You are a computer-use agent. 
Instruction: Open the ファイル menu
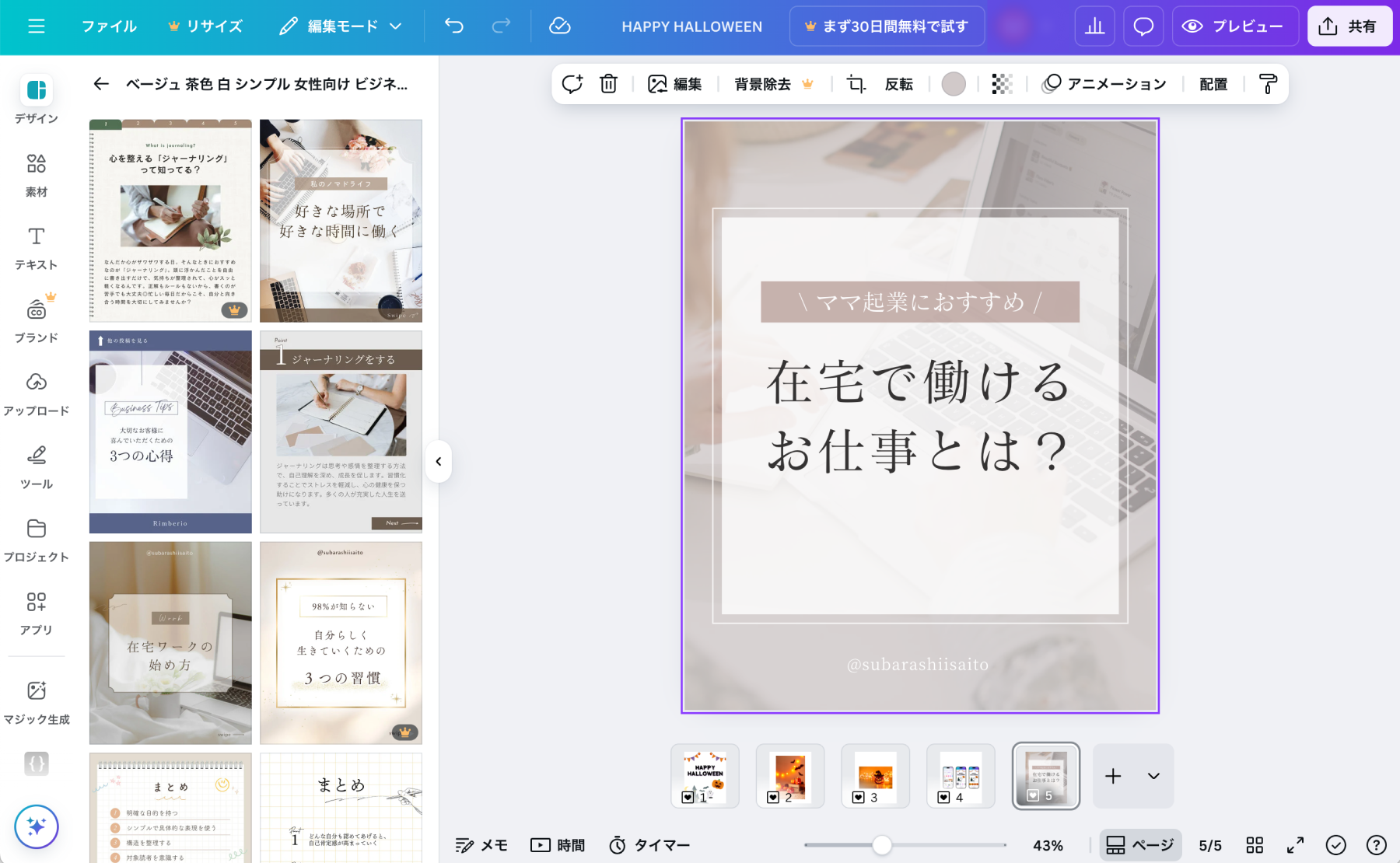[109, 26]
